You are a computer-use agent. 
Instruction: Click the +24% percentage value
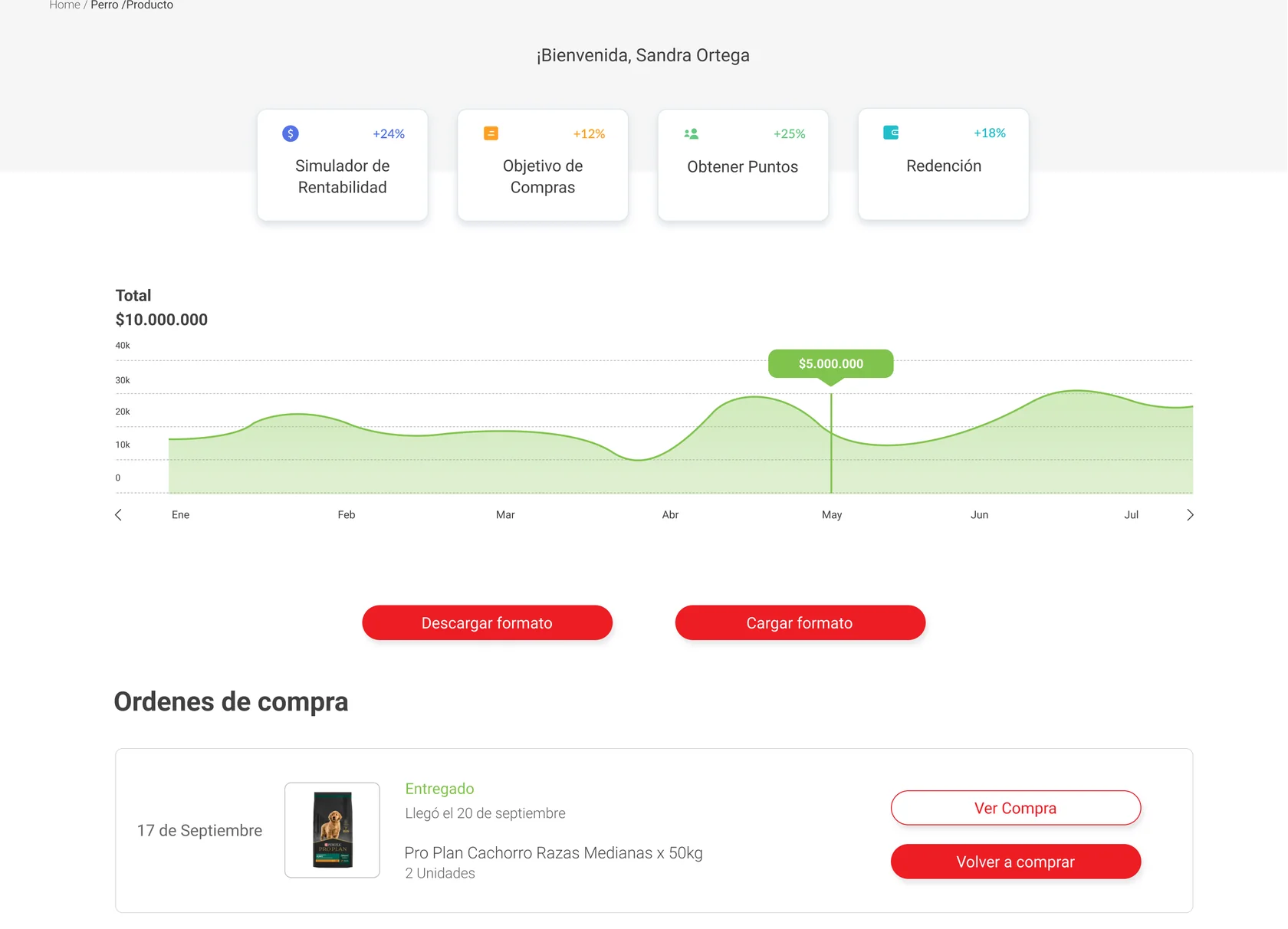point(389,133)
